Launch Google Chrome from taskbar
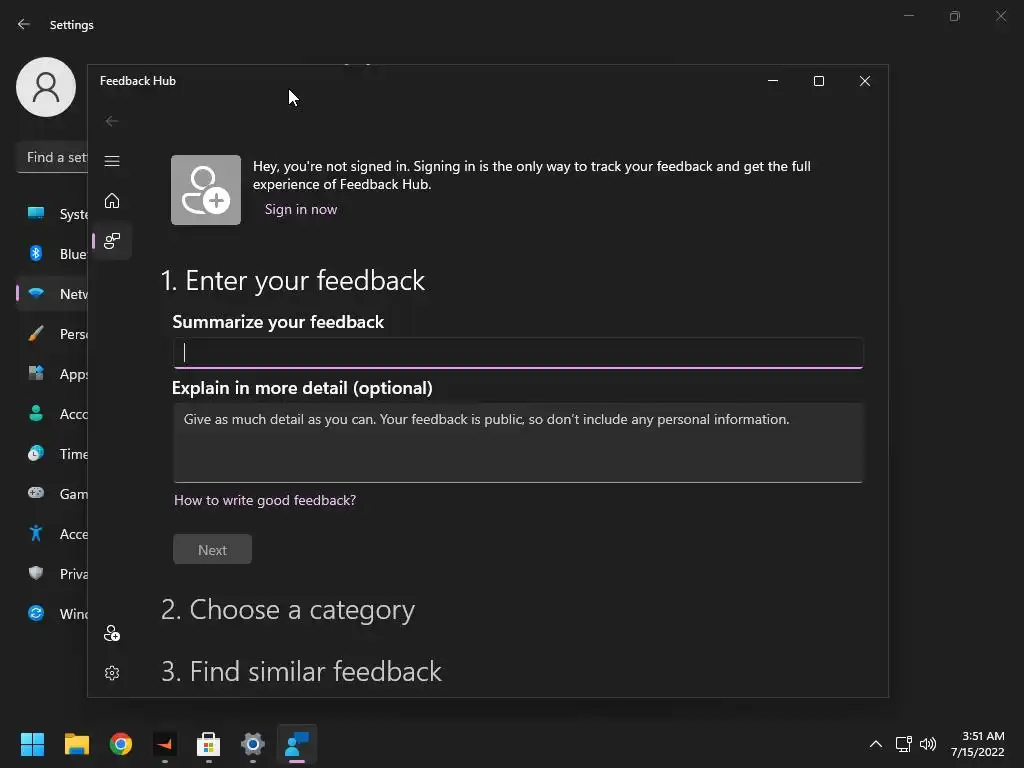The image size is (1024, 768). click(121, 744)
